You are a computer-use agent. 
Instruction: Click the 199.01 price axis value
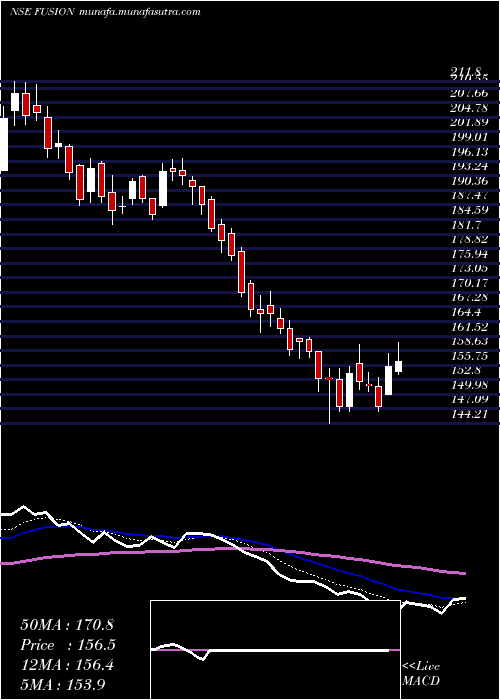(x=470, y=137)
